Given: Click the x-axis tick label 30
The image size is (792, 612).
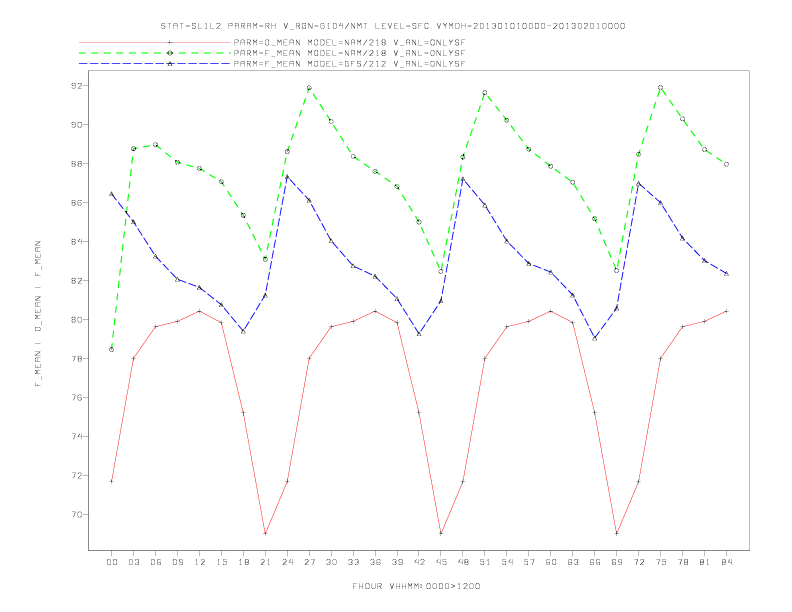Looking at the screenshot, I should [x=331, y=562].
